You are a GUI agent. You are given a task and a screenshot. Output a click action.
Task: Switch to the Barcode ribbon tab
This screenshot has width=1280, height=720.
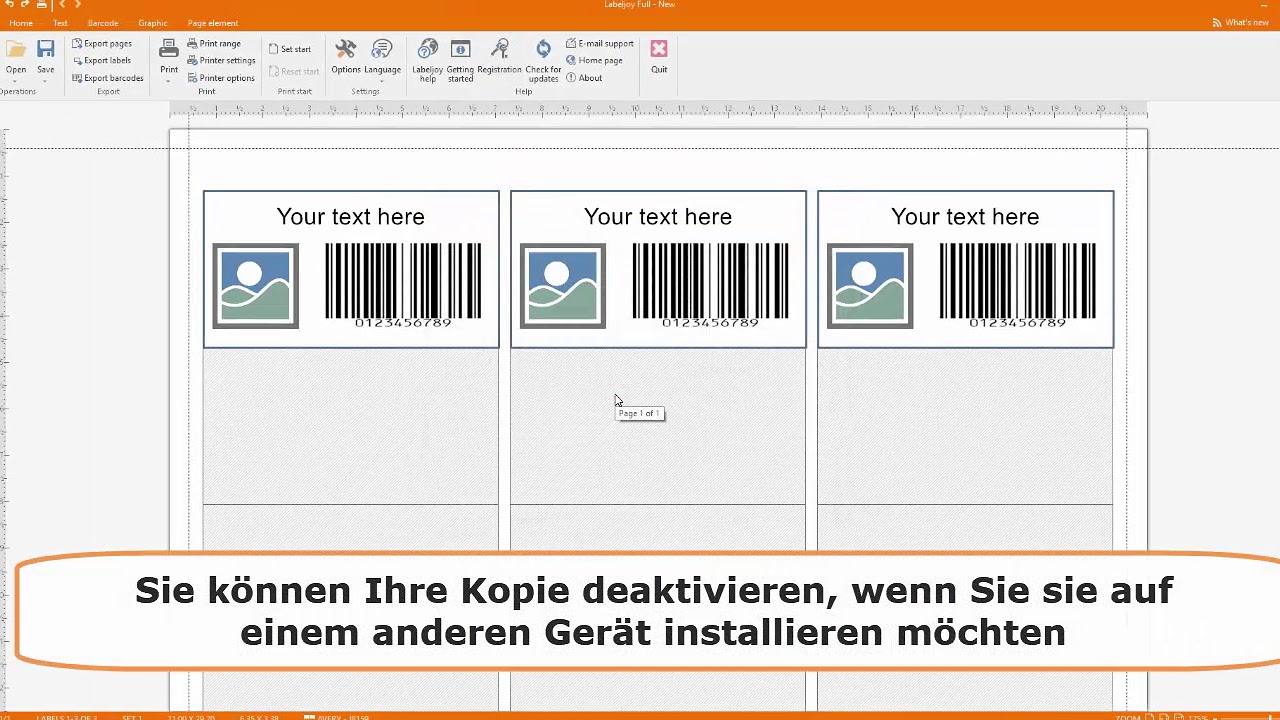[x=103, y=23]
